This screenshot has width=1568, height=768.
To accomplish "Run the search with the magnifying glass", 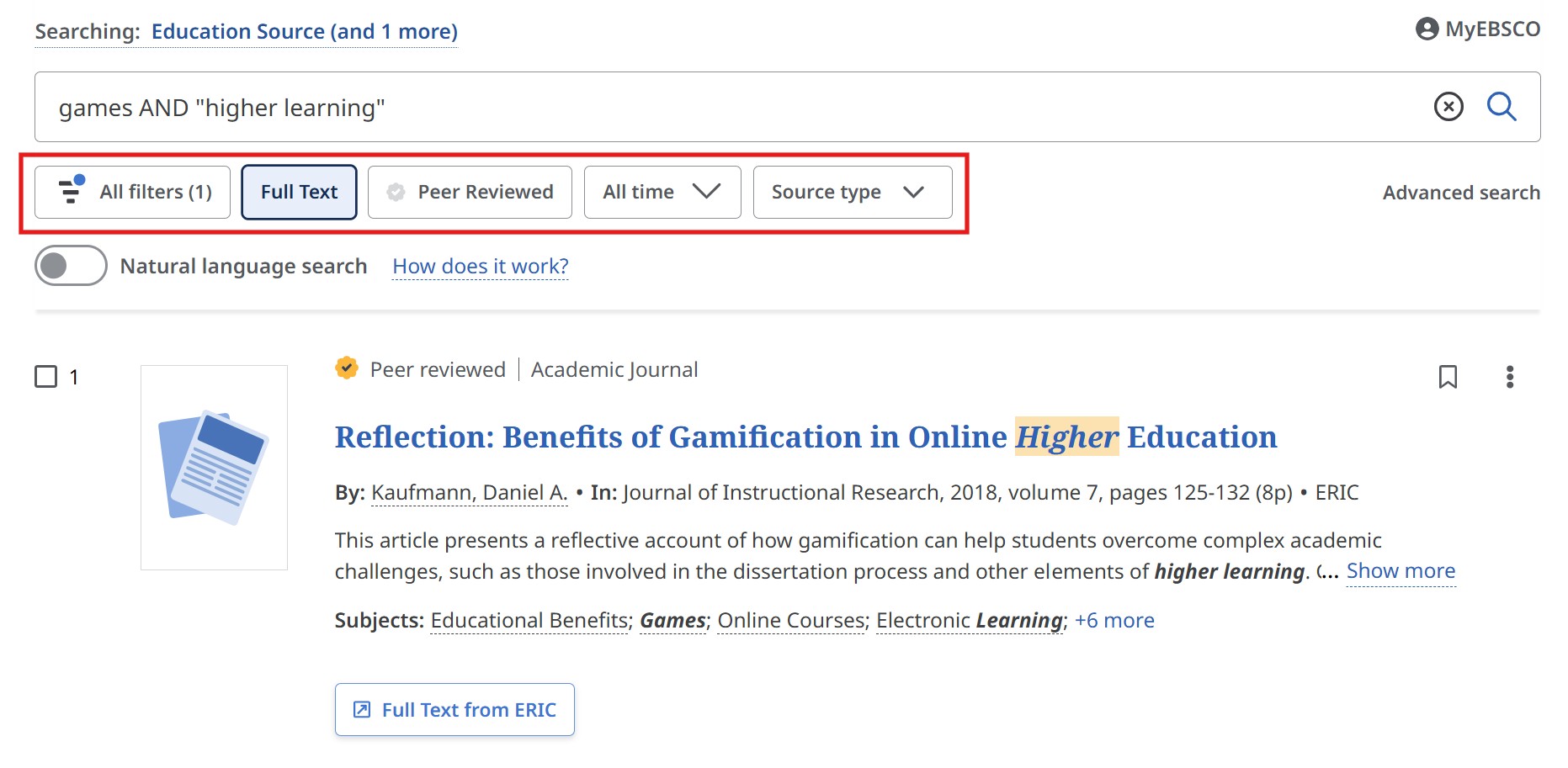I will 1502,107.
